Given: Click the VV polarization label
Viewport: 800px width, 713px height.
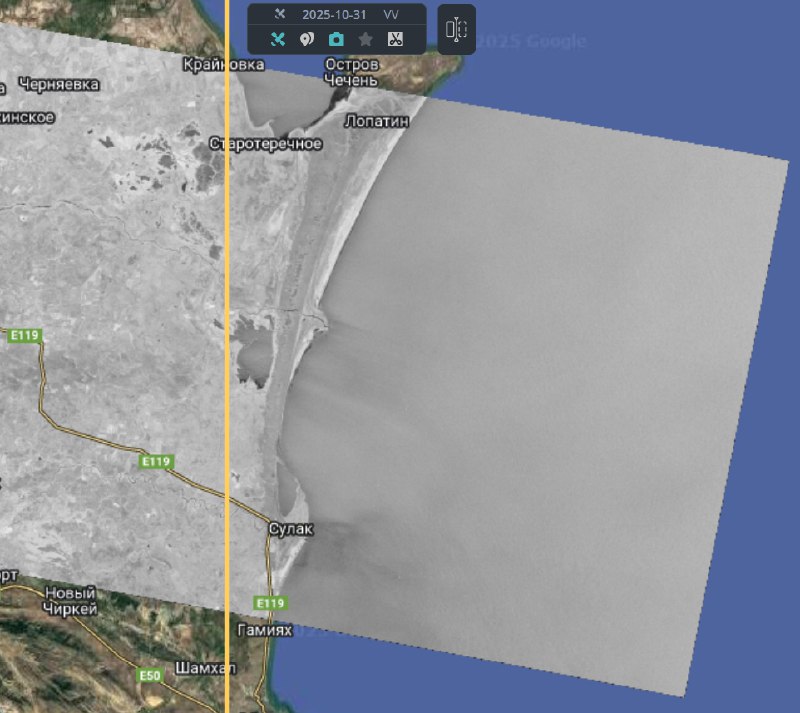Looking at the screenshot, I should 391,15.
